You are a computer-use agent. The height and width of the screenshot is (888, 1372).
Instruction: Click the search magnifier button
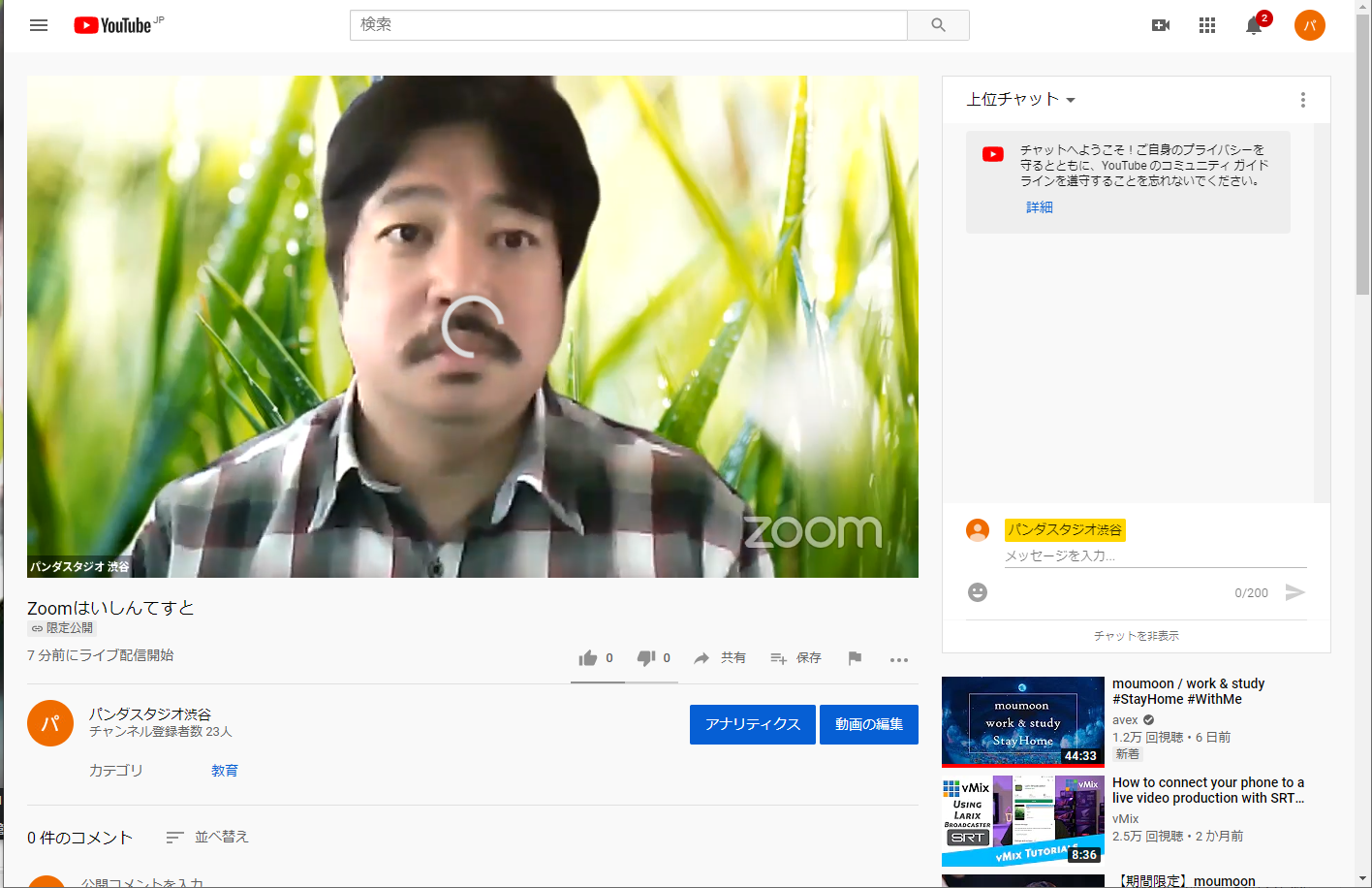point(938,25)
